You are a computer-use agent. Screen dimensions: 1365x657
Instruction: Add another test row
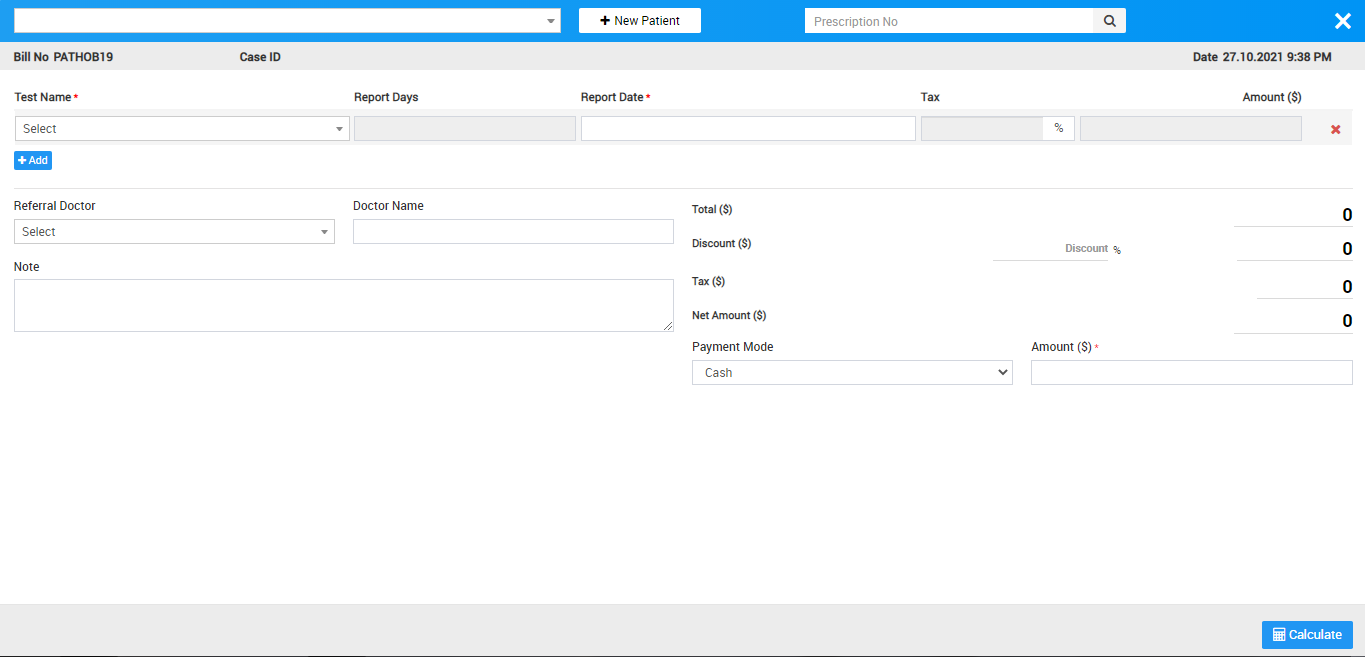coord(33,160)
